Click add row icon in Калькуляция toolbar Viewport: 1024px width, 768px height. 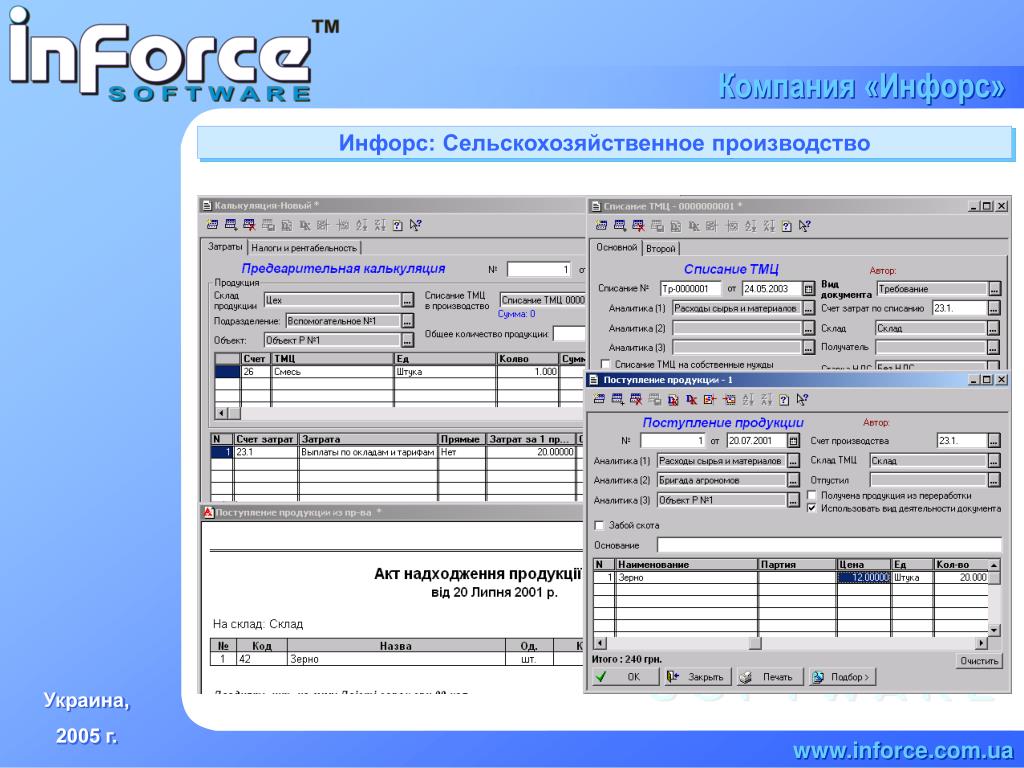point(231,225)
